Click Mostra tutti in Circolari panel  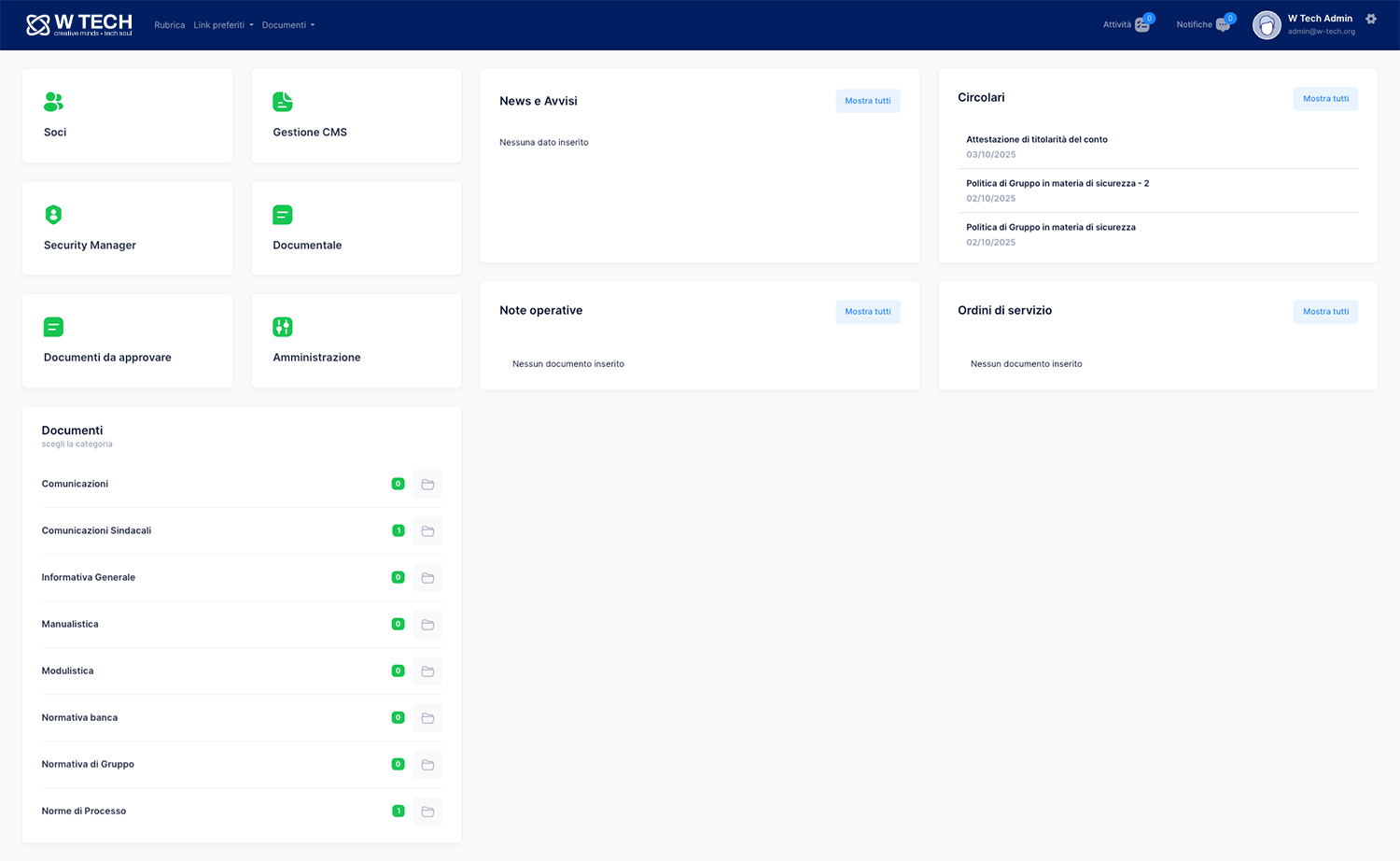tap(1325, 99)
